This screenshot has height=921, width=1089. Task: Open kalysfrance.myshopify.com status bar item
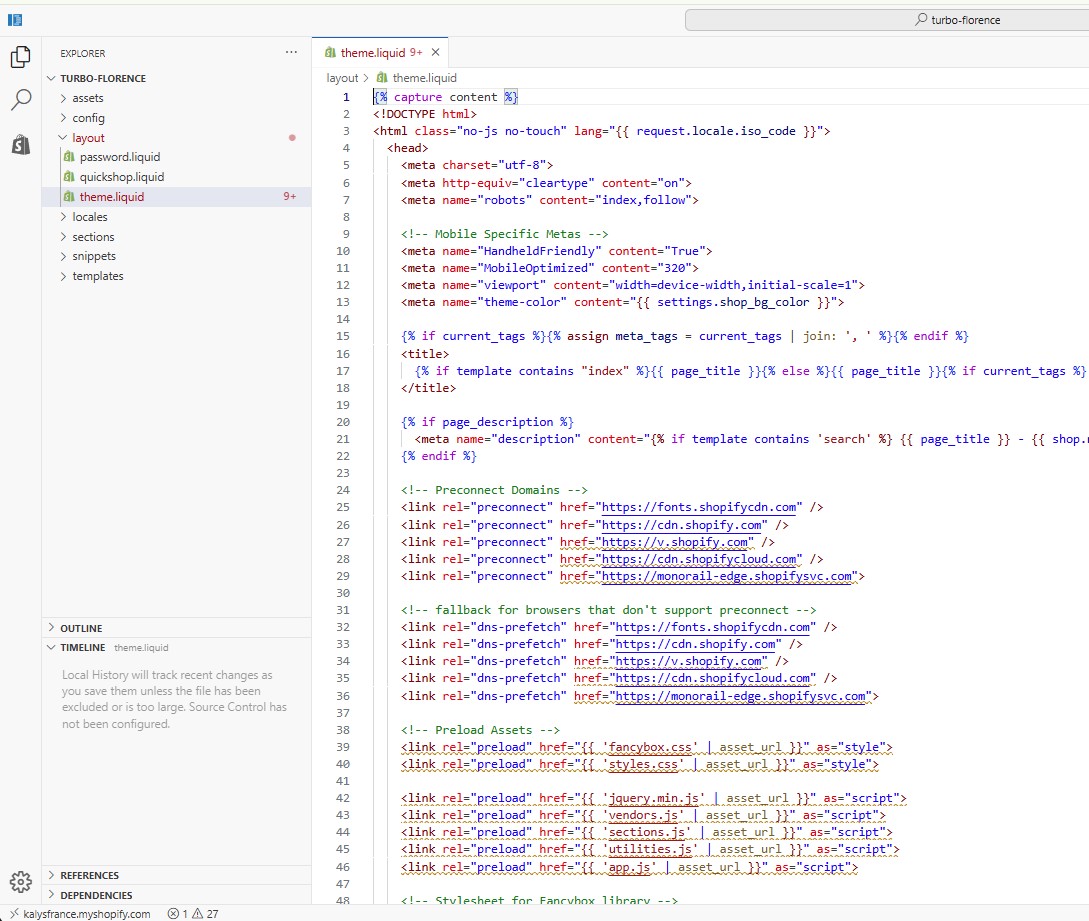pyautogui.click(x=80, y=913)
